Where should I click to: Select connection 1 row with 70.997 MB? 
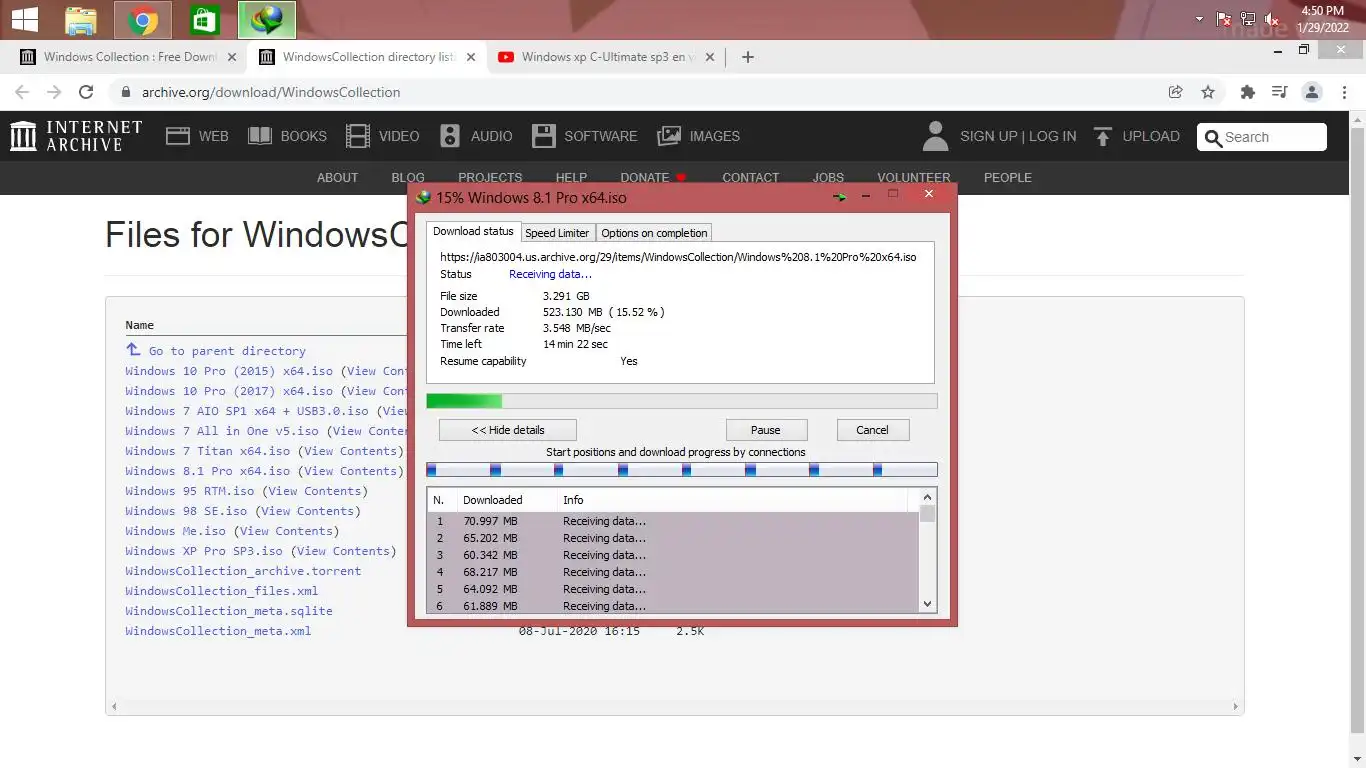click(x=673, y=521)
